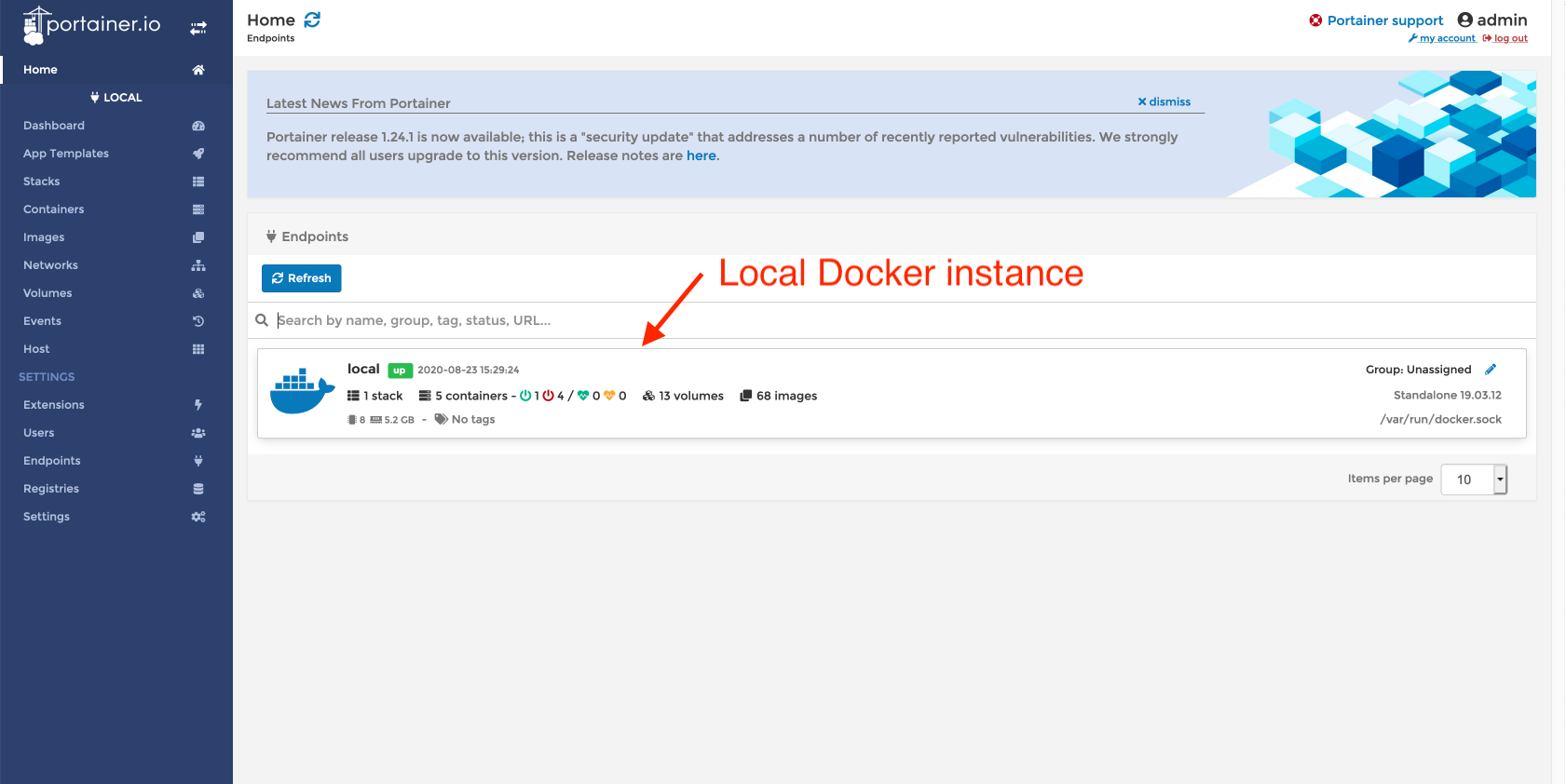Click the Endpoints breadcrumb under Home
Image resolution: width=1566 pixels, height=784 pixels.
point(271,38)
